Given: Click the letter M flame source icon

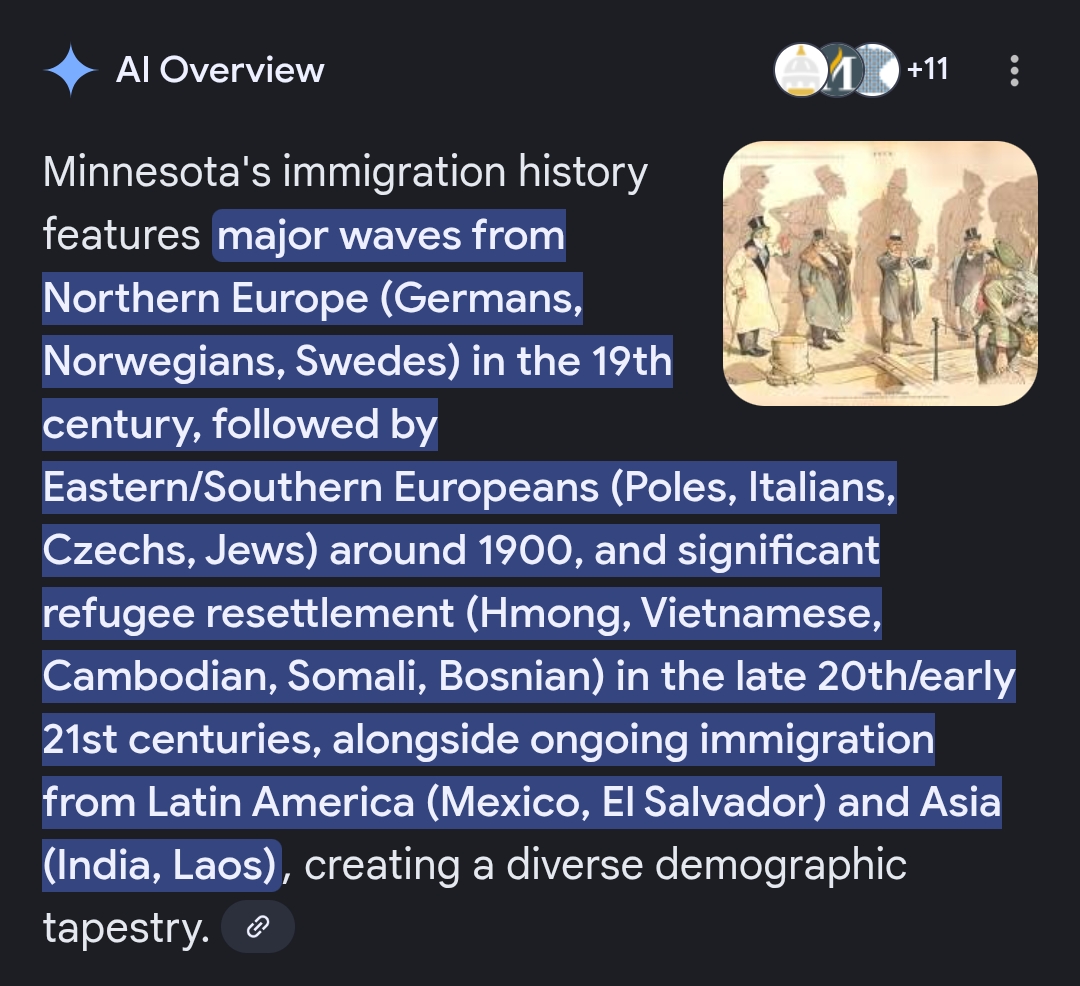Looking at the screenshot, I should click(x=840, y=71).
